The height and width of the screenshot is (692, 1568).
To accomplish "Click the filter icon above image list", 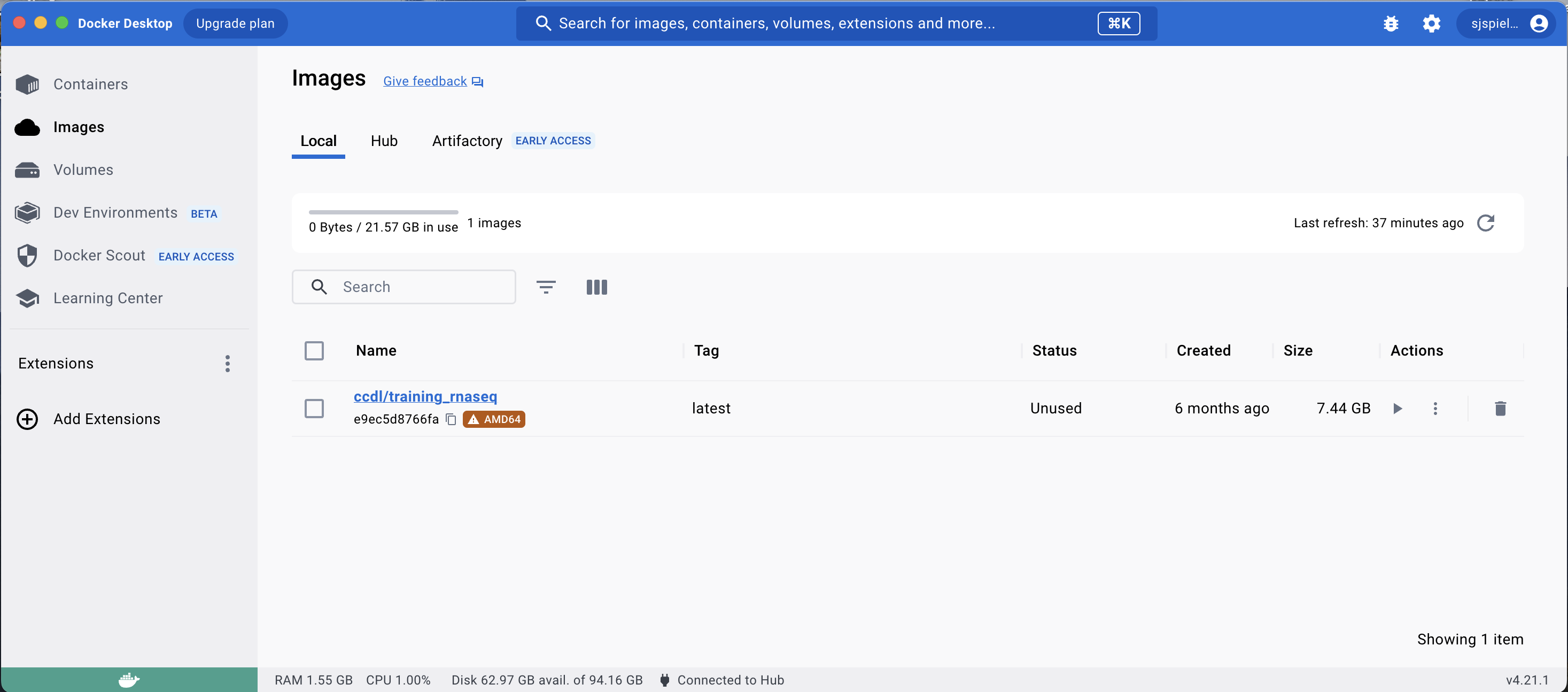I will pyautogui.click(x=546, y=287).
